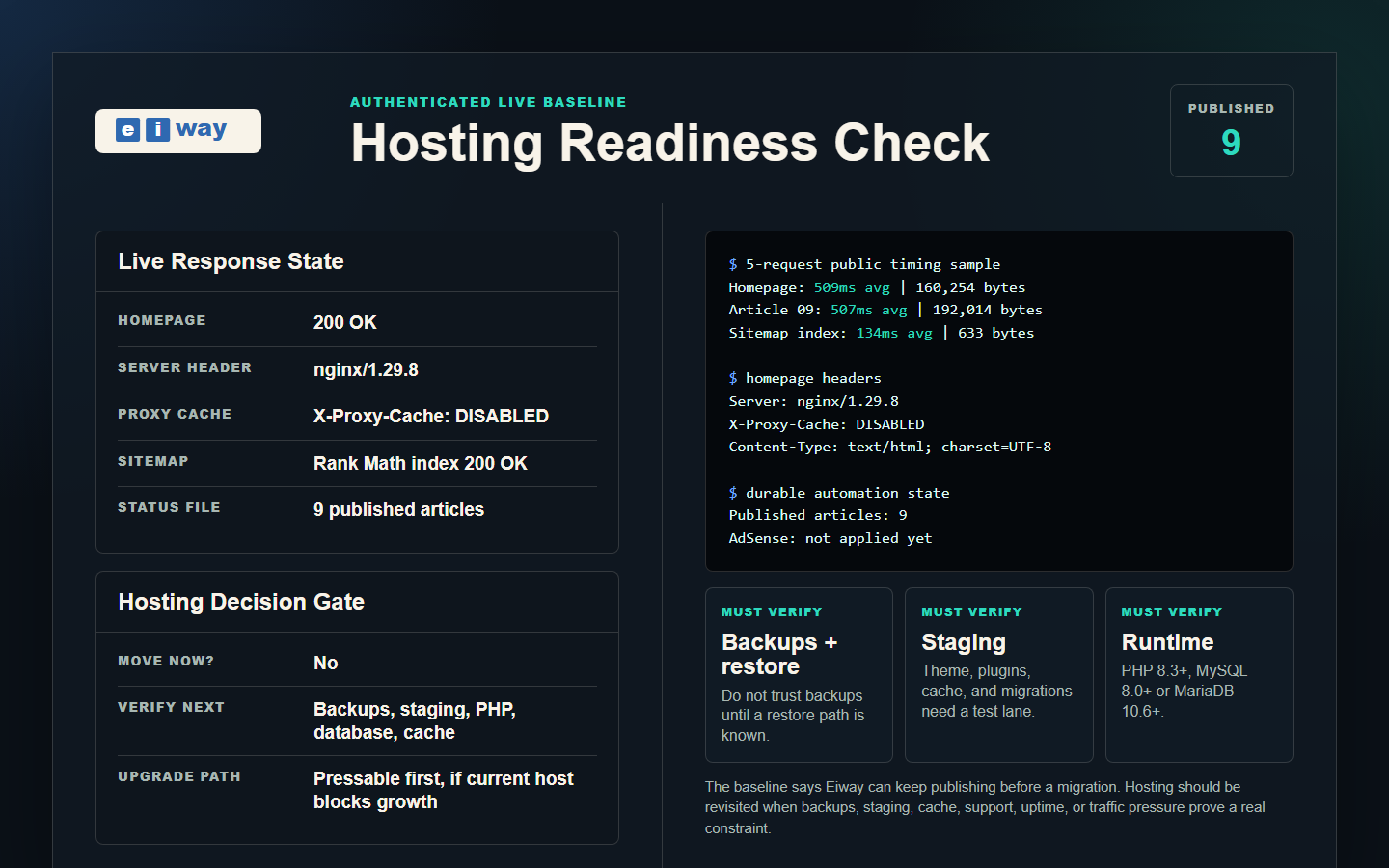Image resolution: width=1389 pixels, height=868 pixels.
Task: Select the Pressable first upgrade path text
Action: [444, 790]
